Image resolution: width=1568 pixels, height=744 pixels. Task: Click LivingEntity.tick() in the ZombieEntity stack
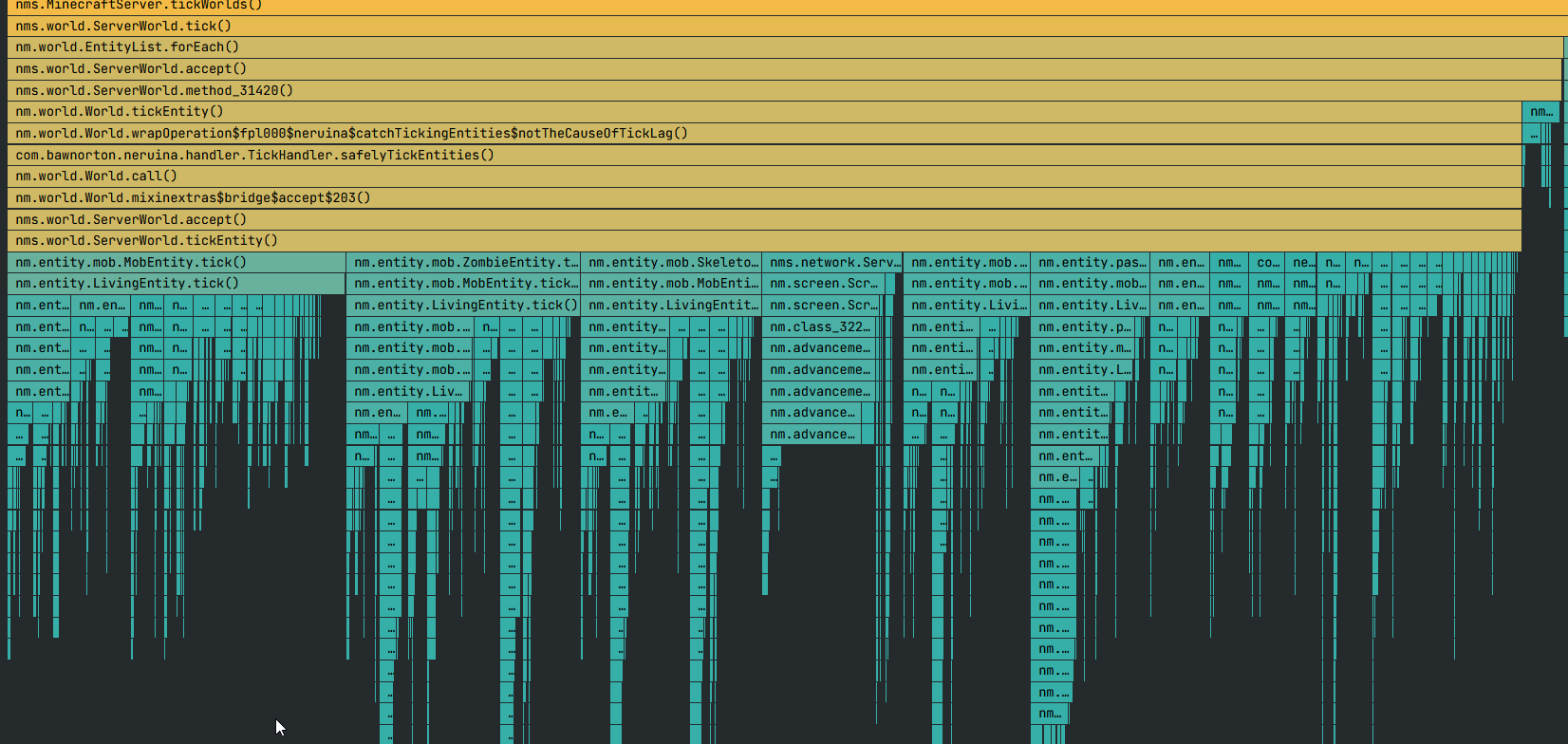click(x=463, y=306)
